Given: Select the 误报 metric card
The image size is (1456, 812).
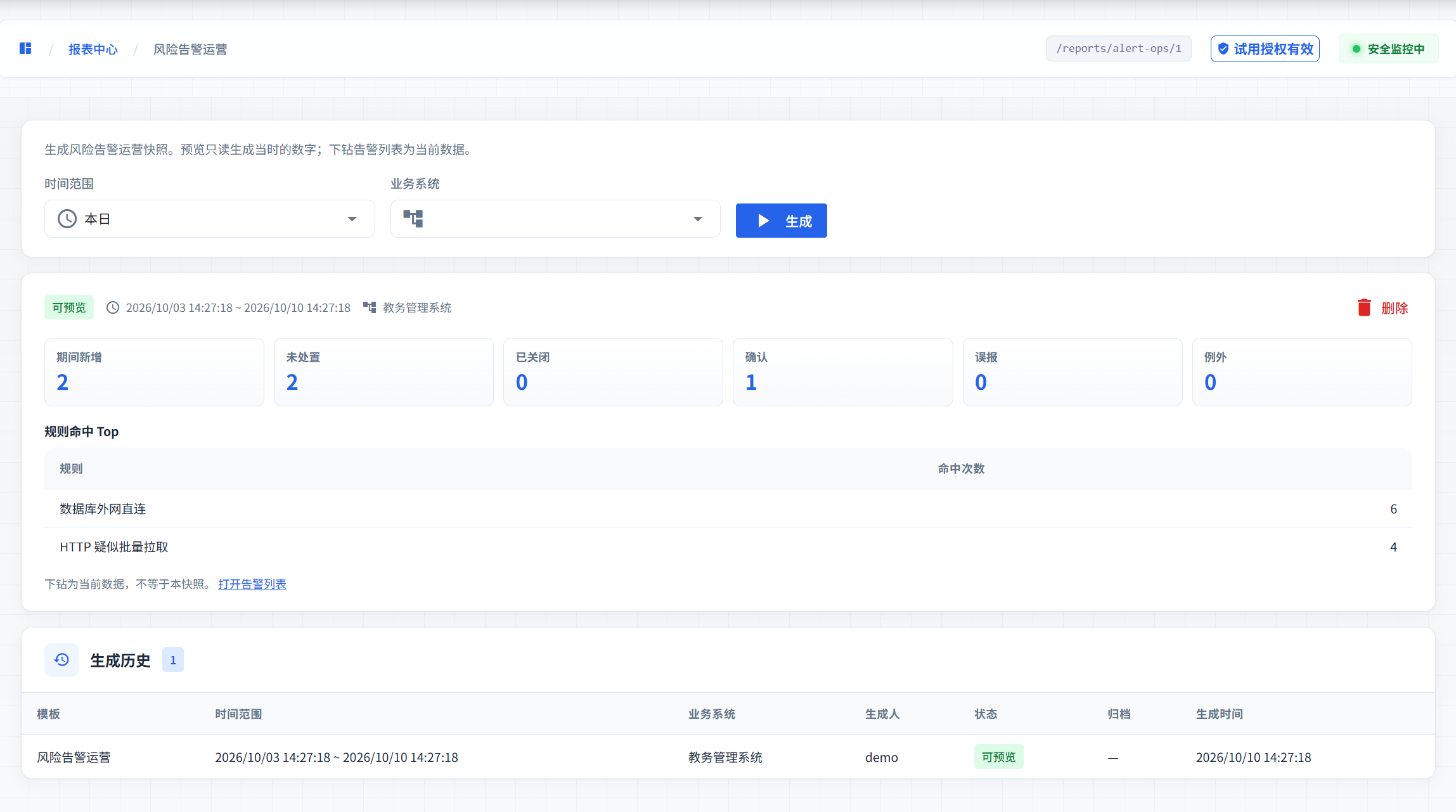Looking at the screenshot, I should 1073,372.
